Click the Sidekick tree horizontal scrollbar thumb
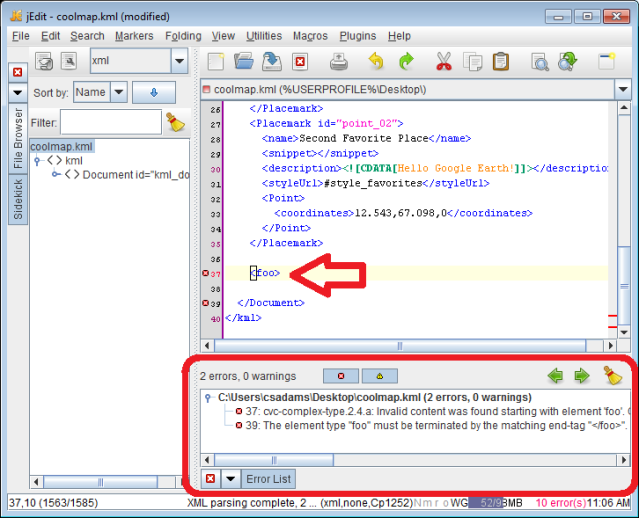The height and width of the screenshot is (518, 639). (x=100, y=482)
